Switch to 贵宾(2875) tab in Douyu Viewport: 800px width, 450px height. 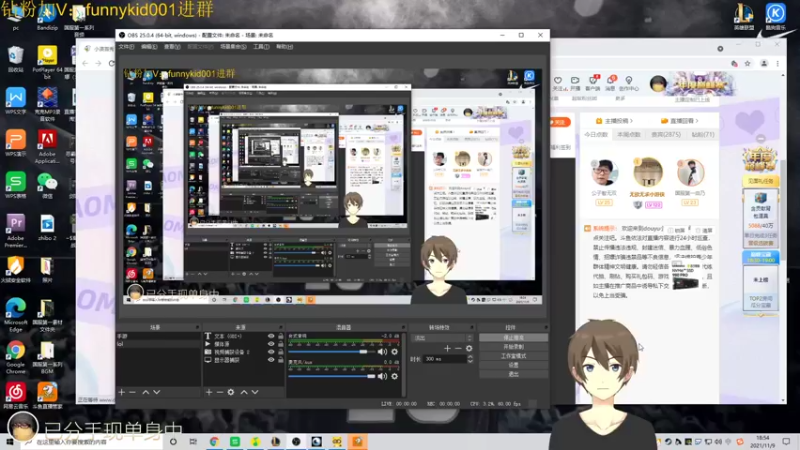click(x=666, y=135)
